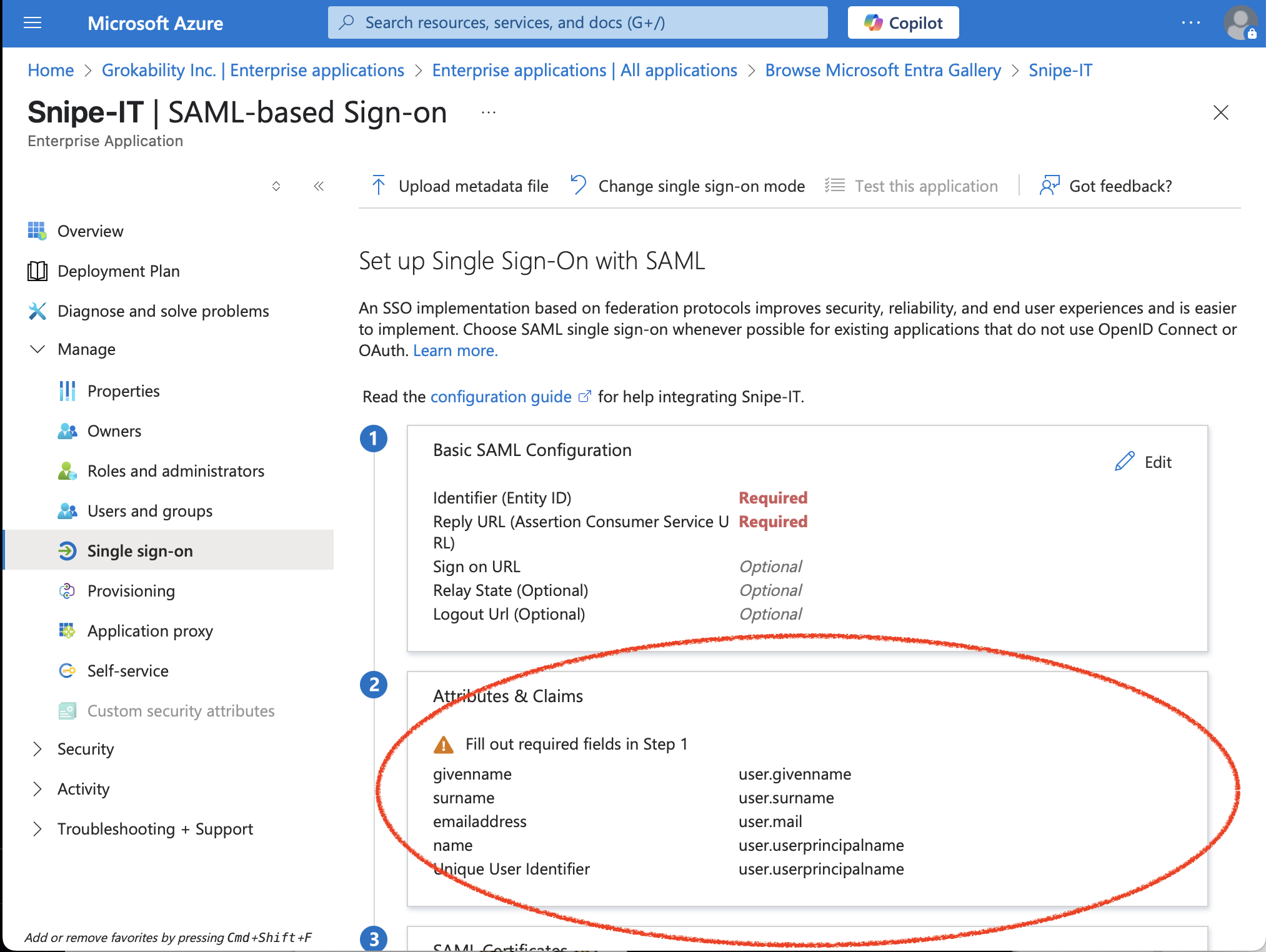This screenshot has height=952, width=1266.
Task: Open Provisioning
Action: pyautogui.click(x=131, y=591)
